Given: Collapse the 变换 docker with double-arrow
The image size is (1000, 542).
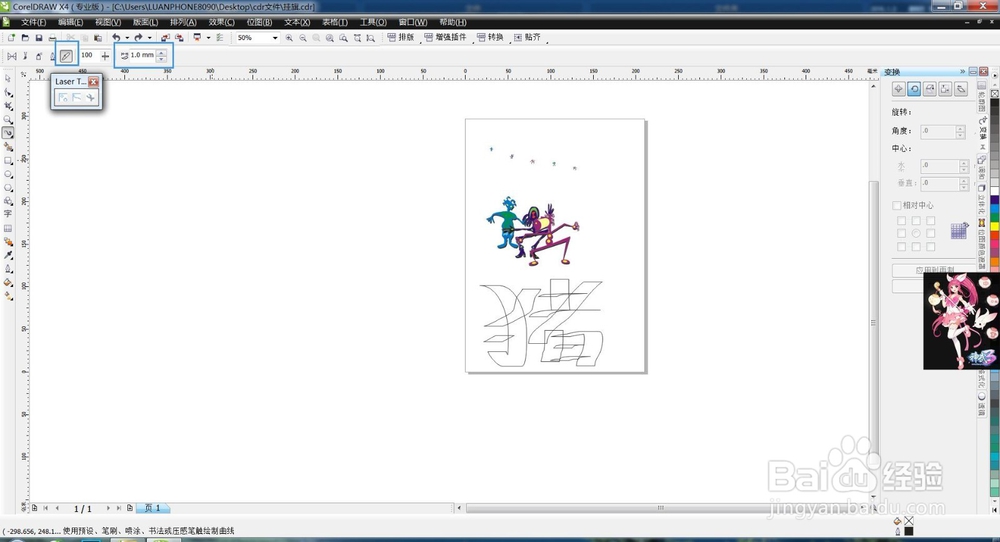Looking at the screenshot, I should [x=962, y=71].
